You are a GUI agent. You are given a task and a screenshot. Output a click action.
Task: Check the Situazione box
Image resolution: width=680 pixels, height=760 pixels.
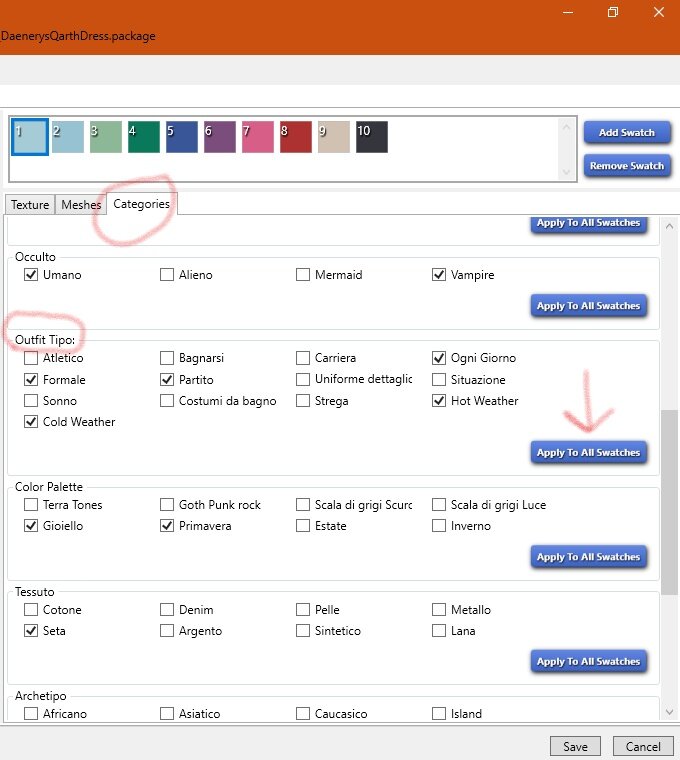point(439,380)
